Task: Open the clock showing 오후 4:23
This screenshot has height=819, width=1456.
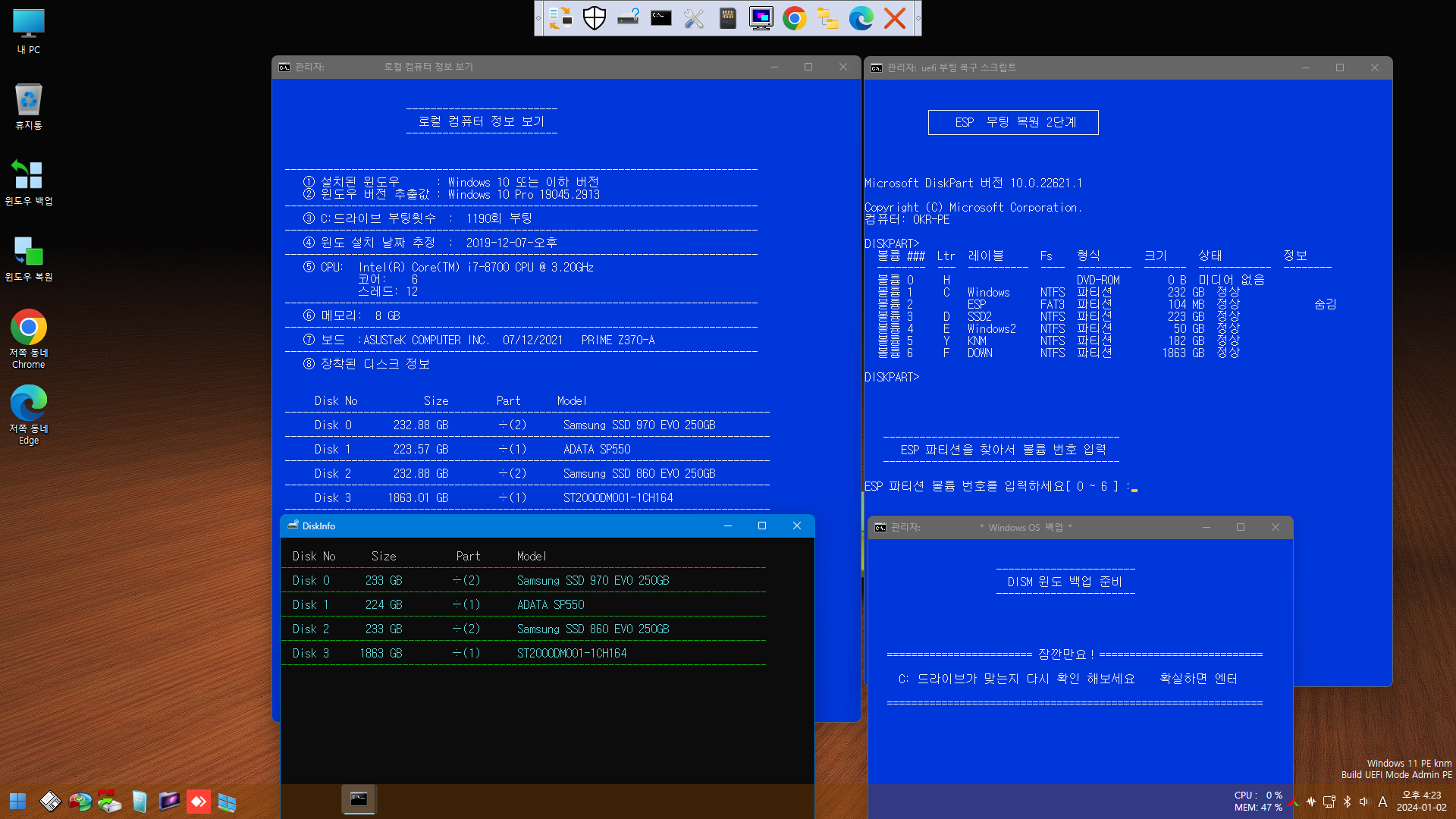Action: tap(1422, 802)
